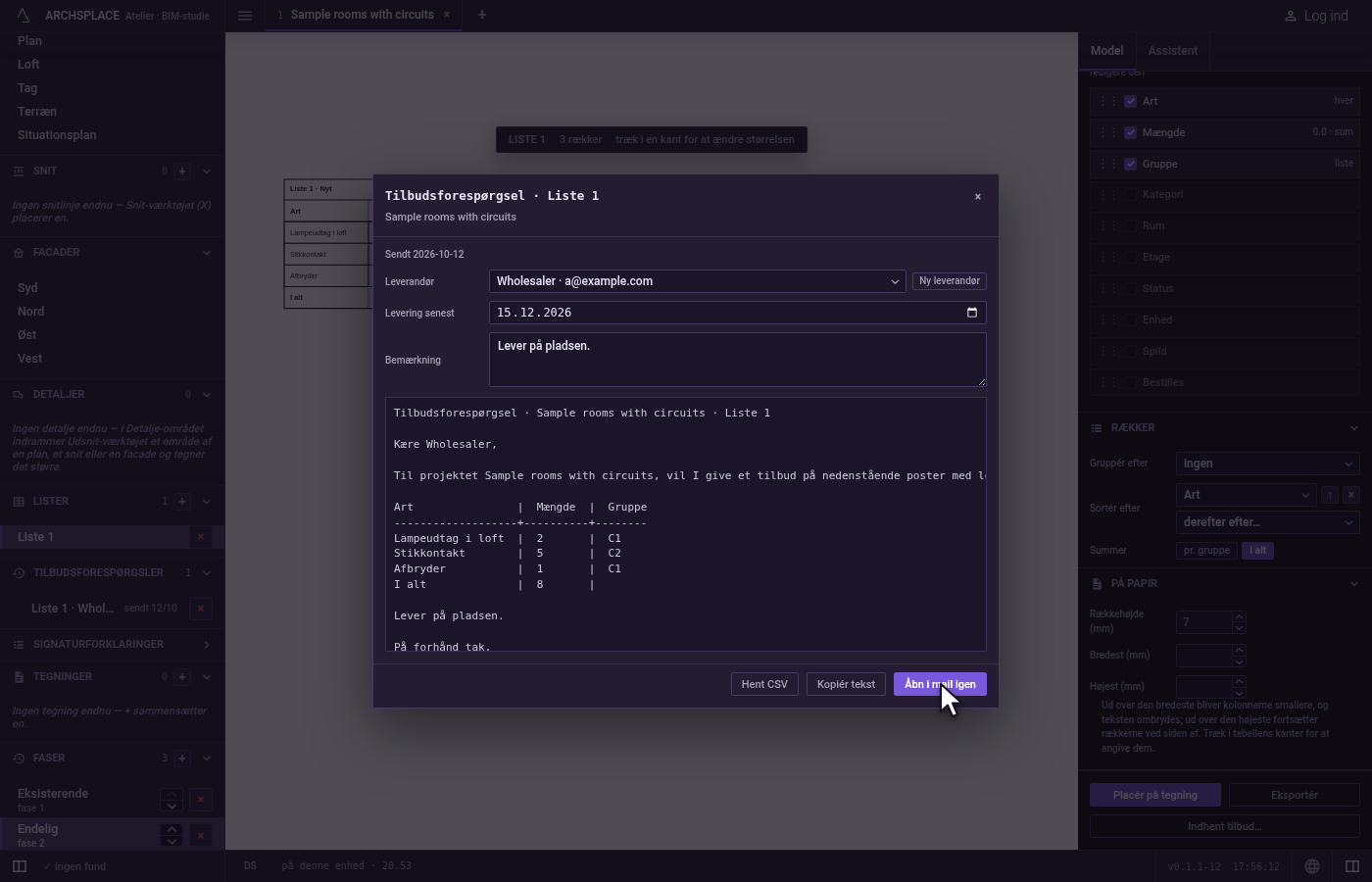Uncheck the Art column checkbox

1131,101
